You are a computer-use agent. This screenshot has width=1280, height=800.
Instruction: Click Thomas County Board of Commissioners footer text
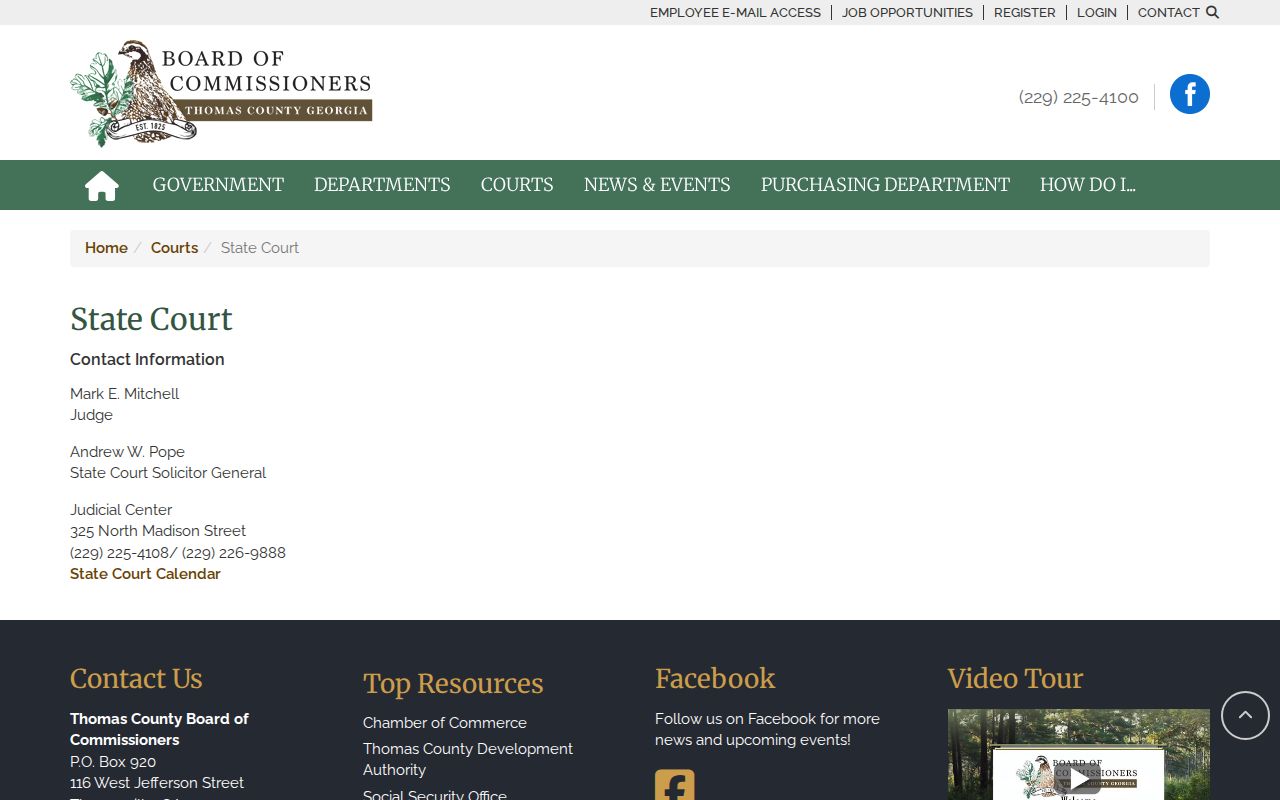pos(159,729)
